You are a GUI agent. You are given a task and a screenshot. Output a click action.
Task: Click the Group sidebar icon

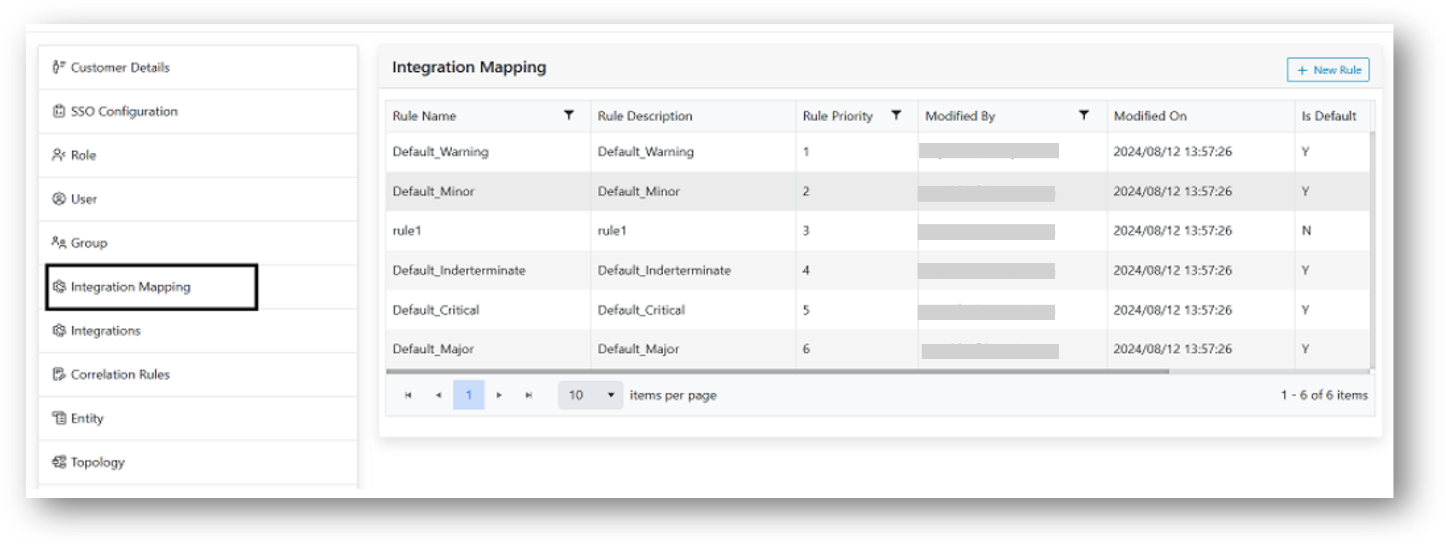click(x=58, y=243)
